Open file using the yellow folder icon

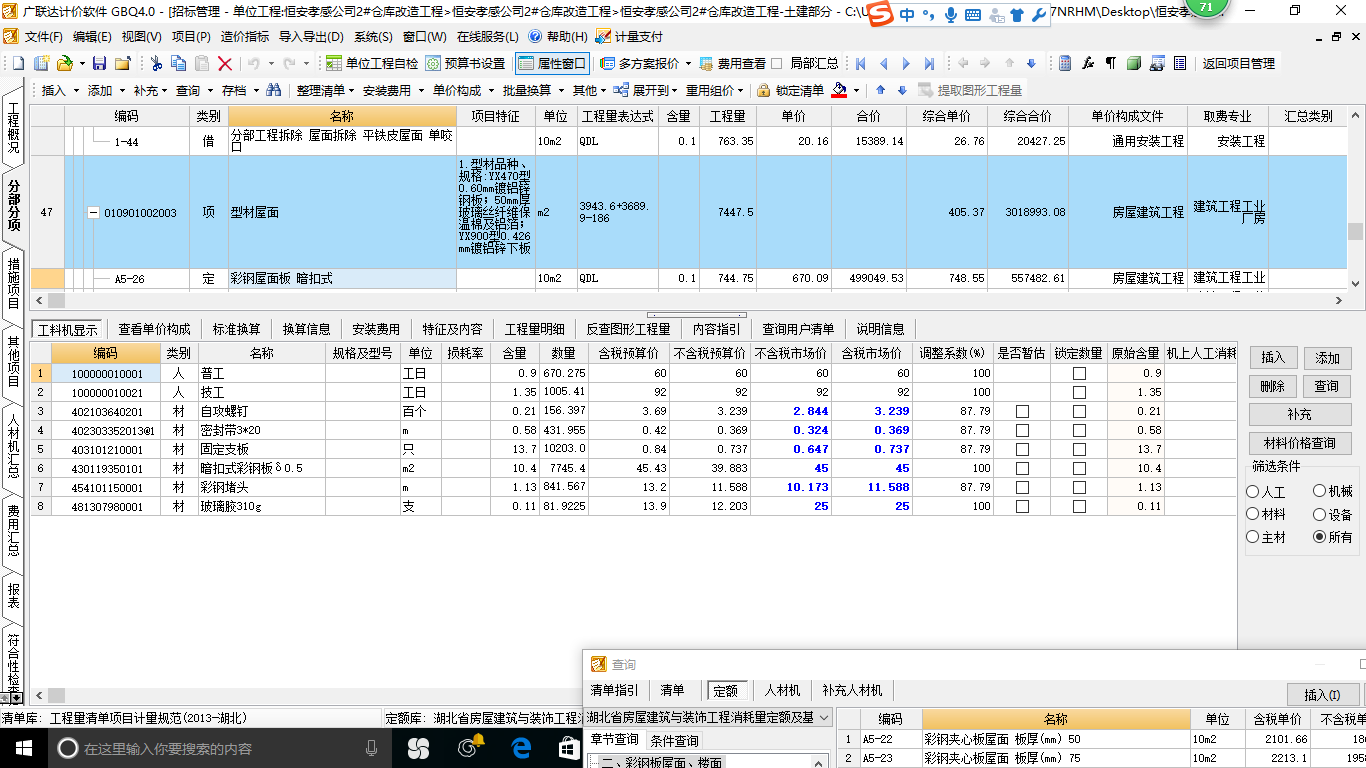pos(64,63)
